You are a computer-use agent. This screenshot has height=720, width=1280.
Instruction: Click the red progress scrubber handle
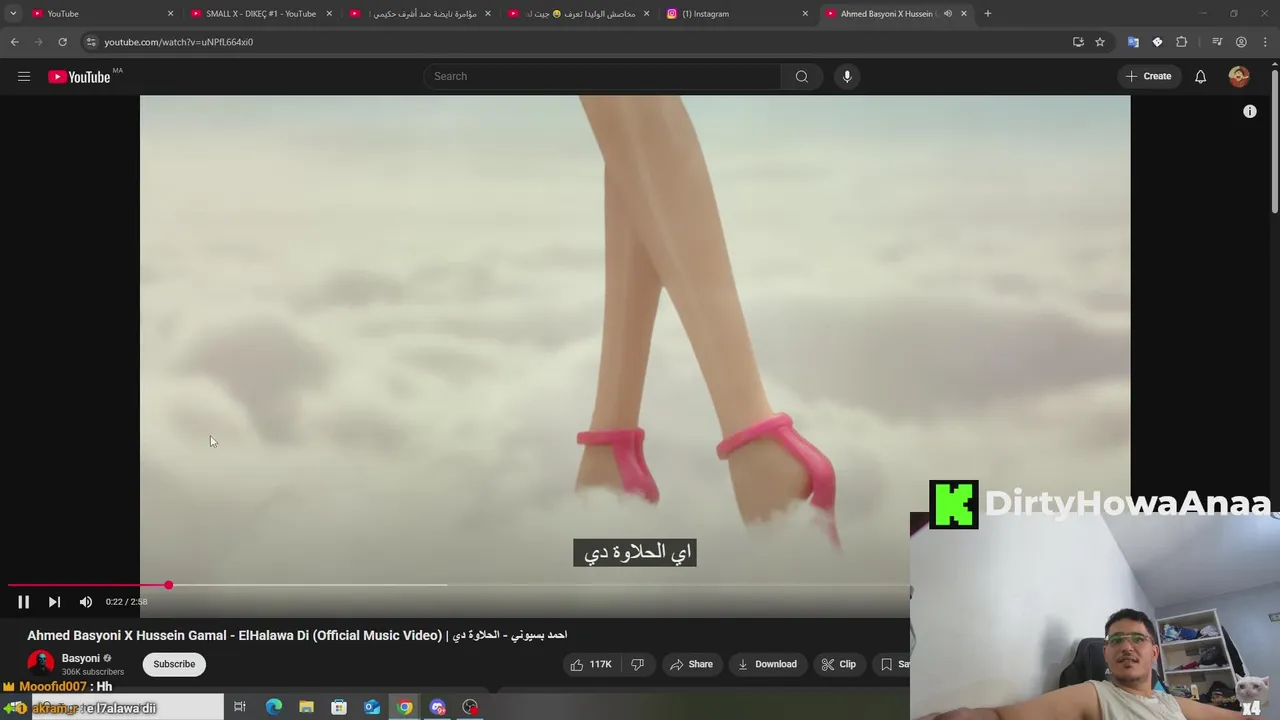coord(169,585)
